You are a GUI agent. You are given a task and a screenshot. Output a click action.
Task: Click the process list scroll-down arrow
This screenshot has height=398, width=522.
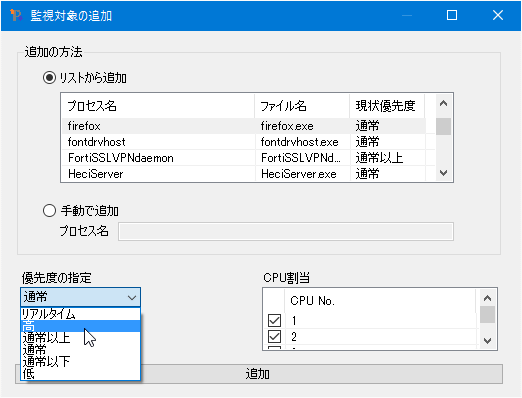click(x=443, y=173)
